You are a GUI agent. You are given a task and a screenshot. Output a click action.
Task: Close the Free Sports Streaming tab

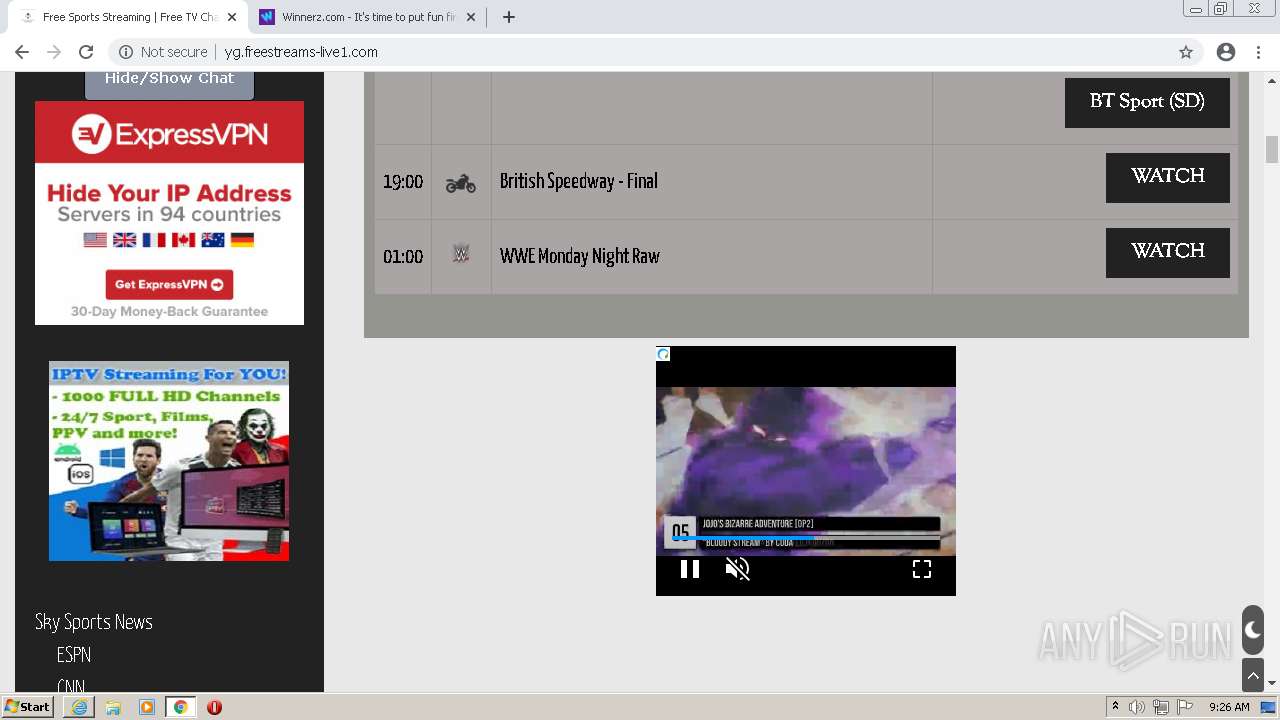click(x=232, y=17)
